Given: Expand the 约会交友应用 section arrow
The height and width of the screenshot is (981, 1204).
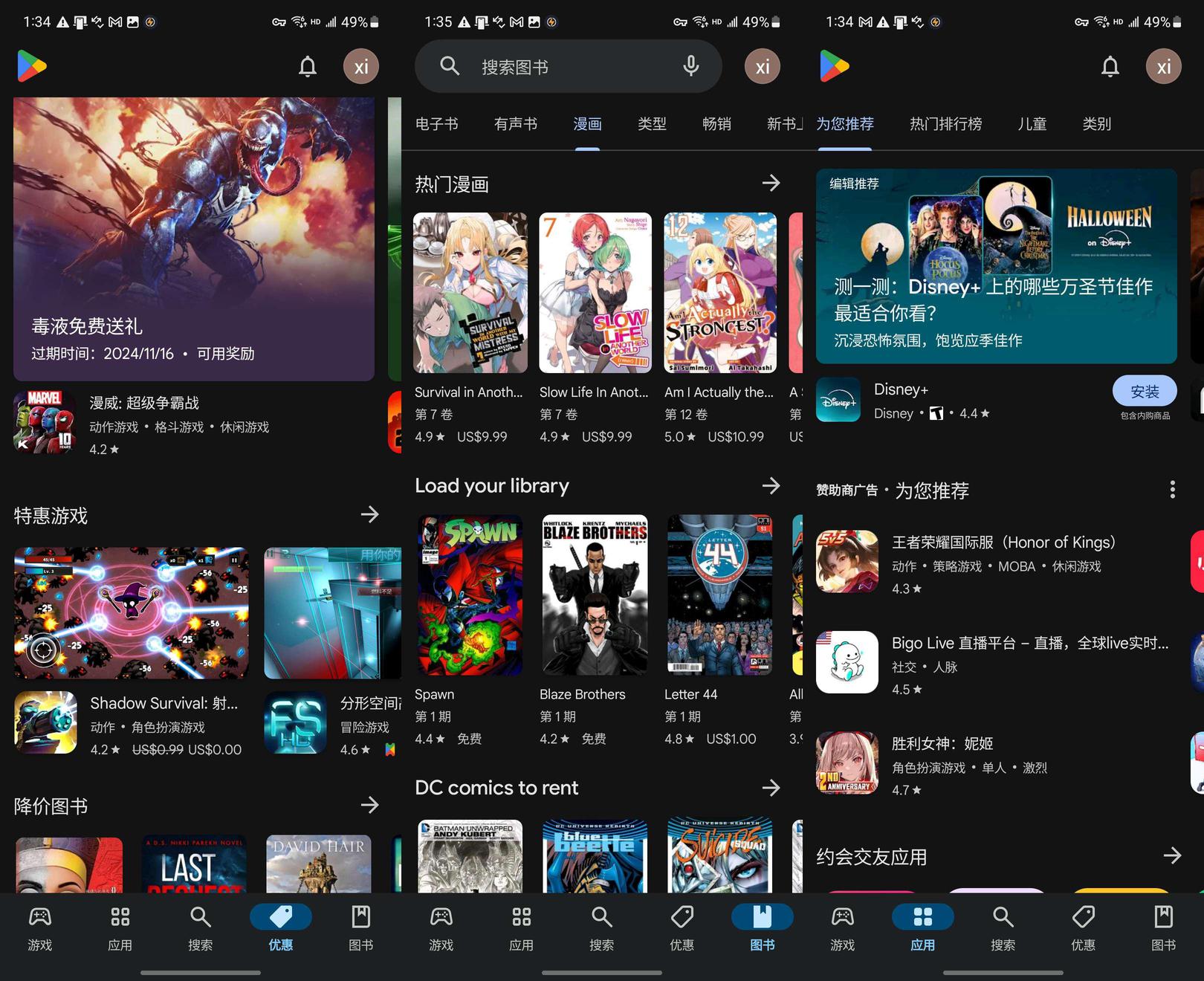Looking at the screenshot, I should (x=1173, y=855).
